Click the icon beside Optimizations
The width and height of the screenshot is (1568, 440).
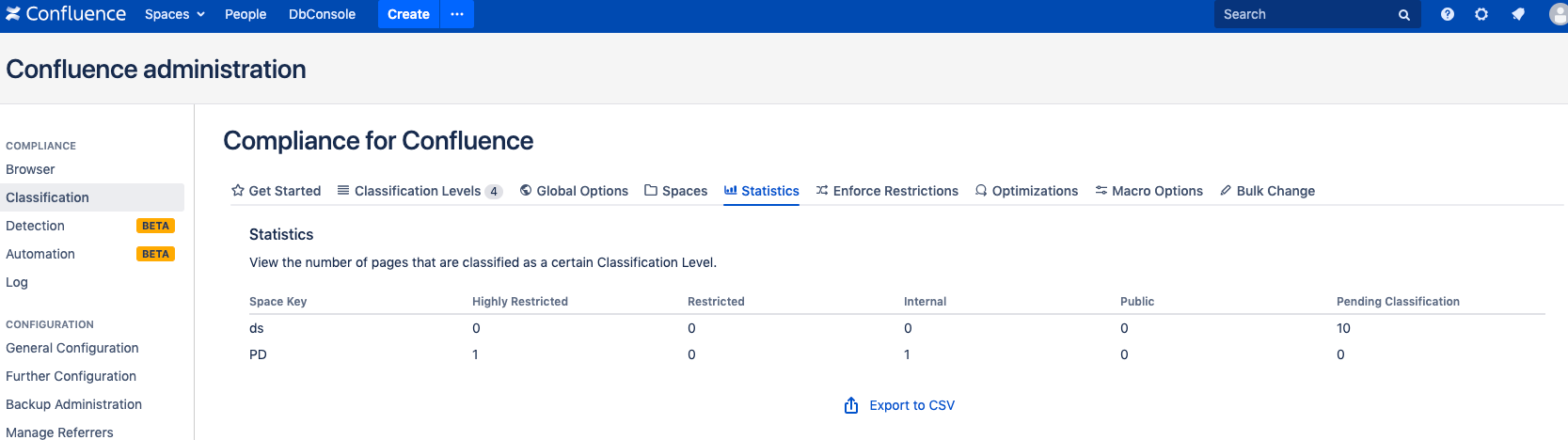[x=981, y=190]
